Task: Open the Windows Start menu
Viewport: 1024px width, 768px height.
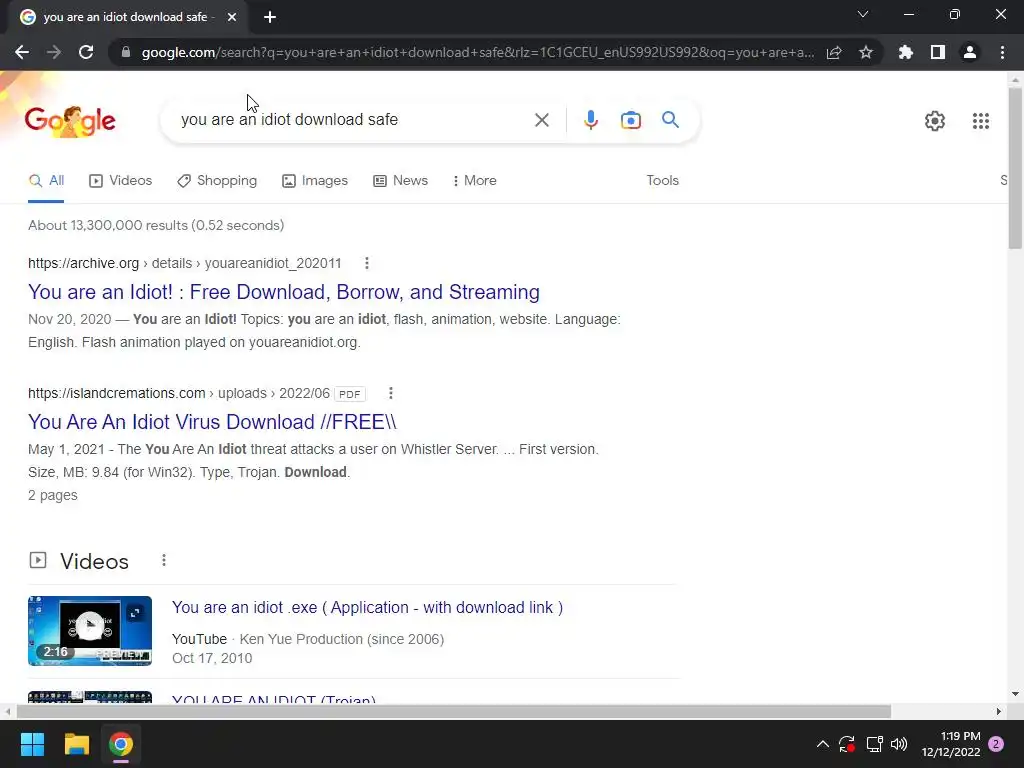Action: tap(32, 744)
